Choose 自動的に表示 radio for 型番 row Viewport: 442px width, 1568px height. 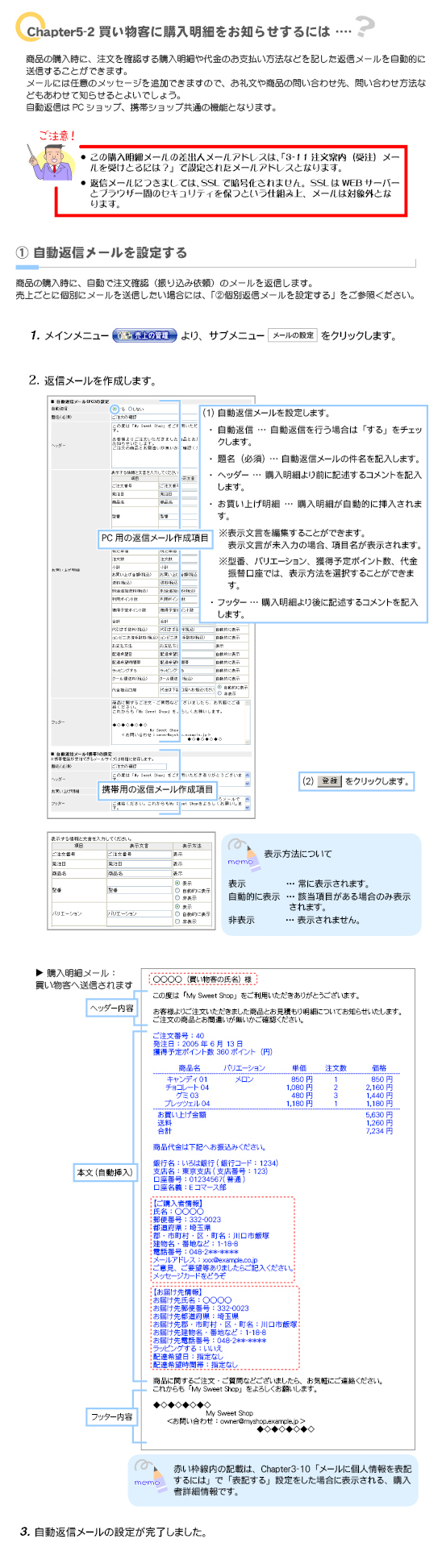(x=177, y=891)
